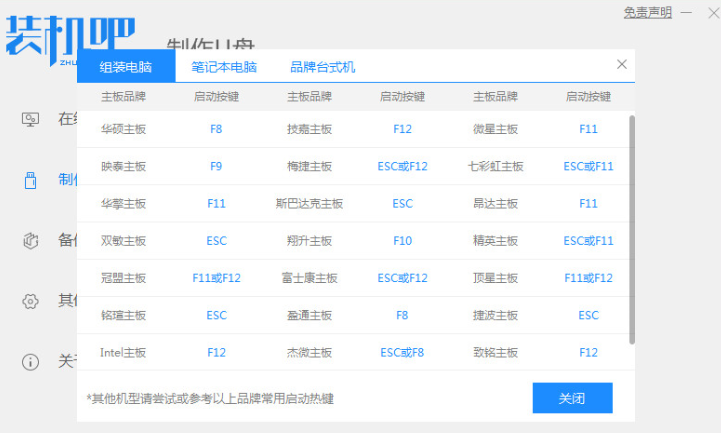Open the 免责声明 link
The height and width of the screenshot is (433, 721).
coord(648,12)
